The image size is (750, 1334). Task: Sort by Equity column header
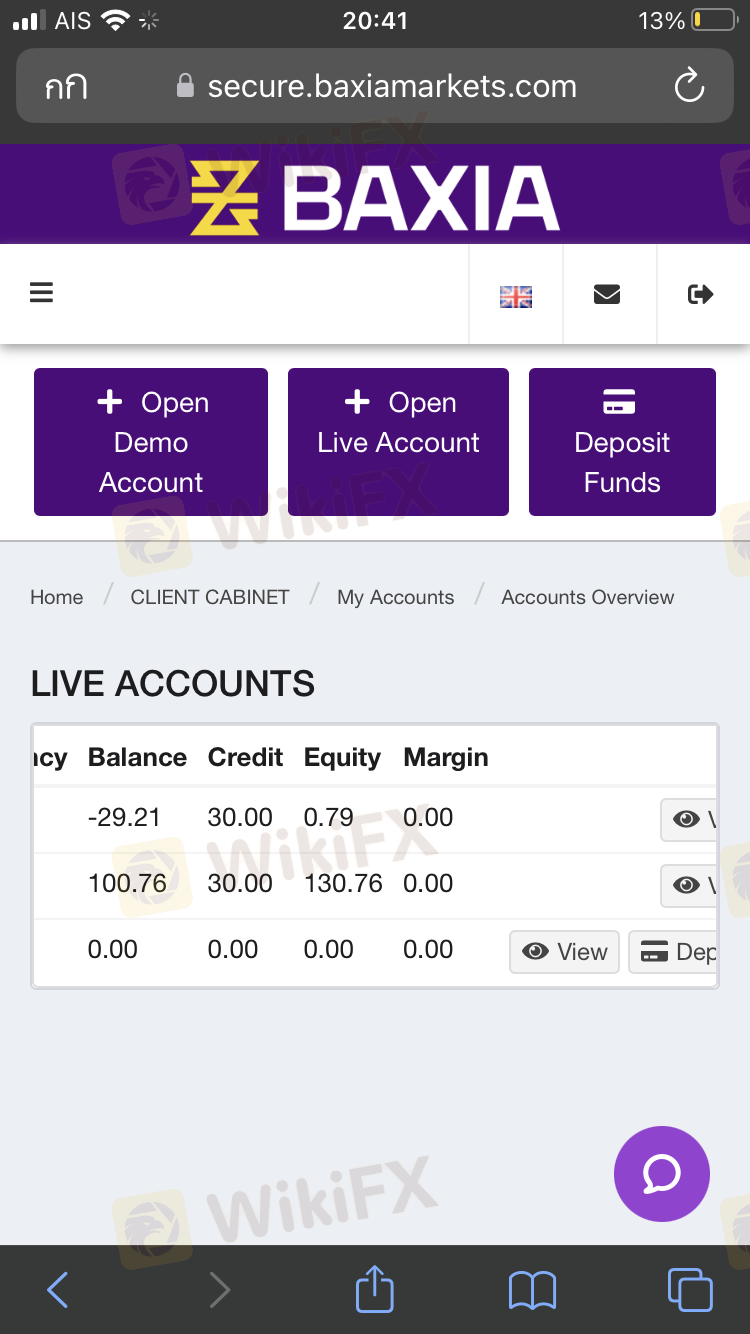(342, 758)
